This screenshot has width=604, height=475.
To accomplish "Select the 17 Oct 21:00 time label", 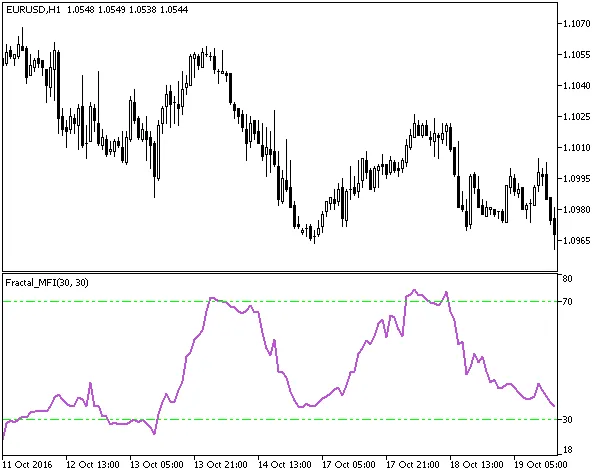I will (x=414, y=465).
